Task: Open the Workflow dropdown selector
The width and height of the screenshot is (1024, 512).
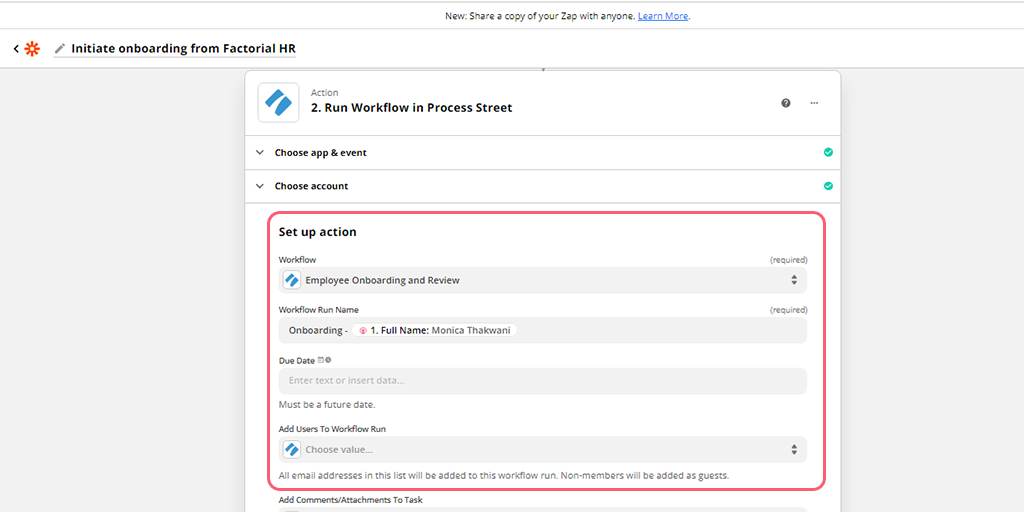Action: coord(543,280)
